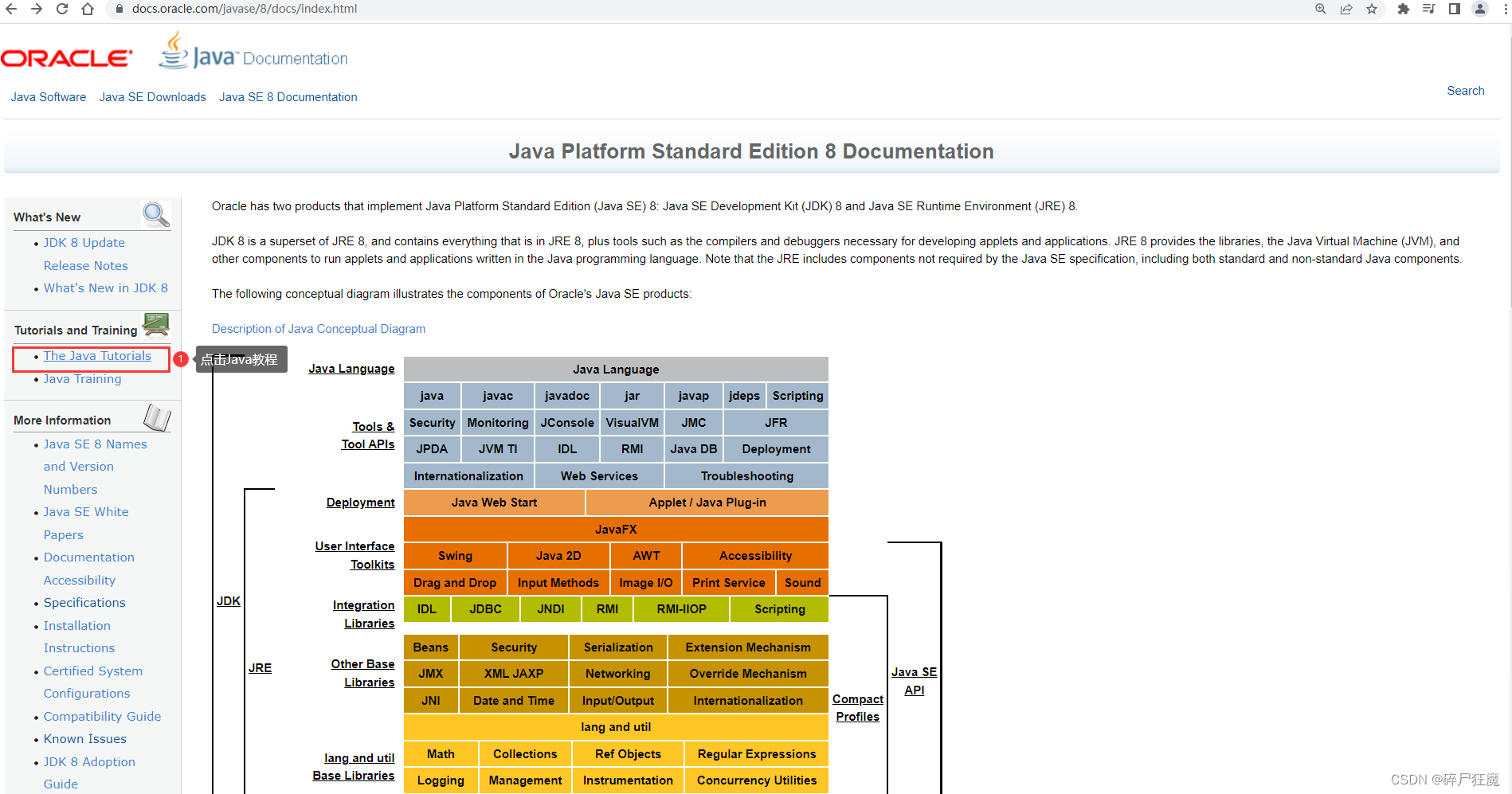Open the Known Issues link
This screenshot has width=1512, height=794.
[85, 739]
